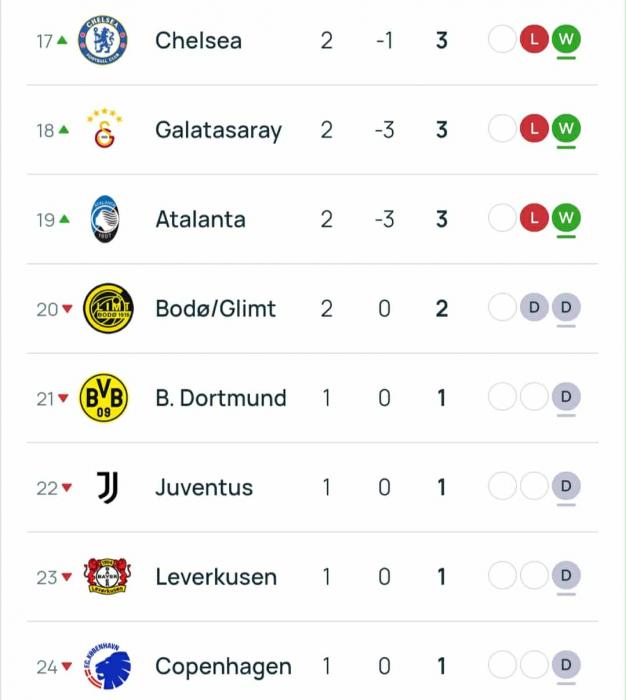Screen dimensions: 626x700
Task: Click the Galatasaray club crest
Action: click(104, 130)
